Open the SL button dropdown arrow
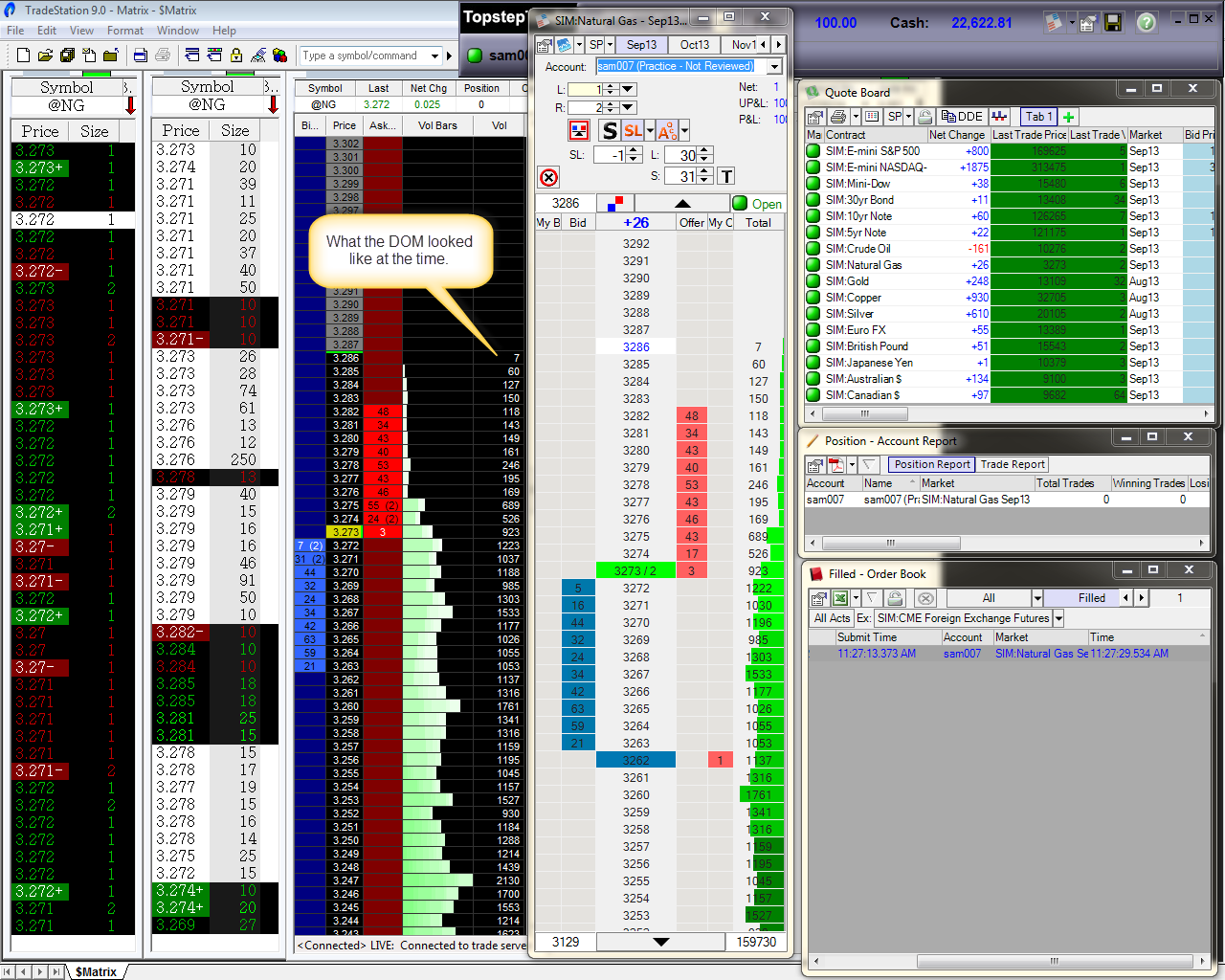 650,131
